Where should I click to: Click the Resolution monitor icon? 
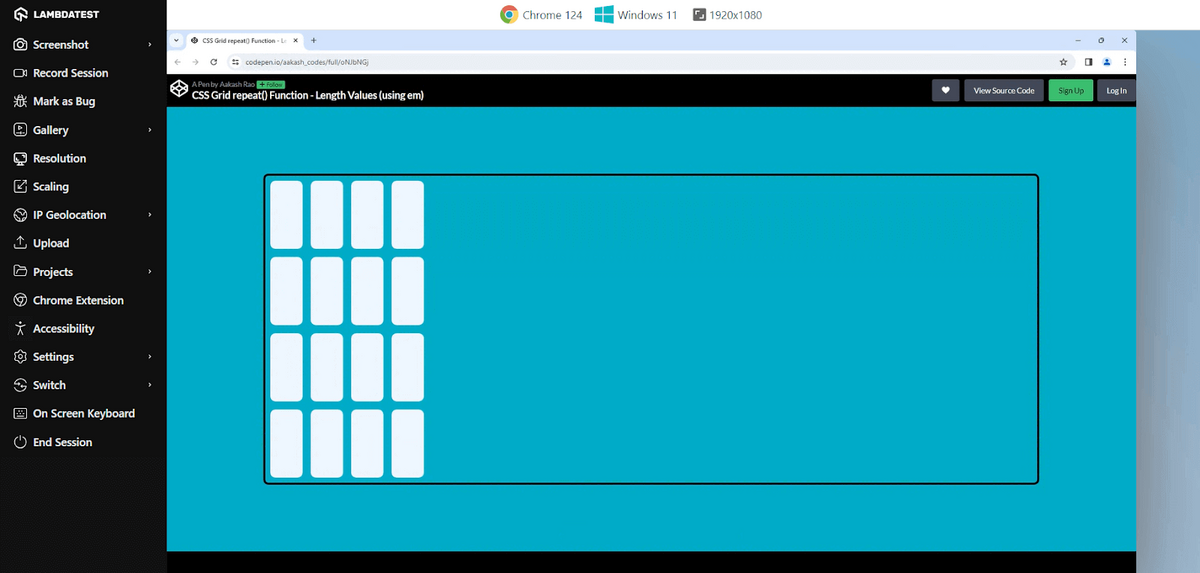click(x=20, y=158)
